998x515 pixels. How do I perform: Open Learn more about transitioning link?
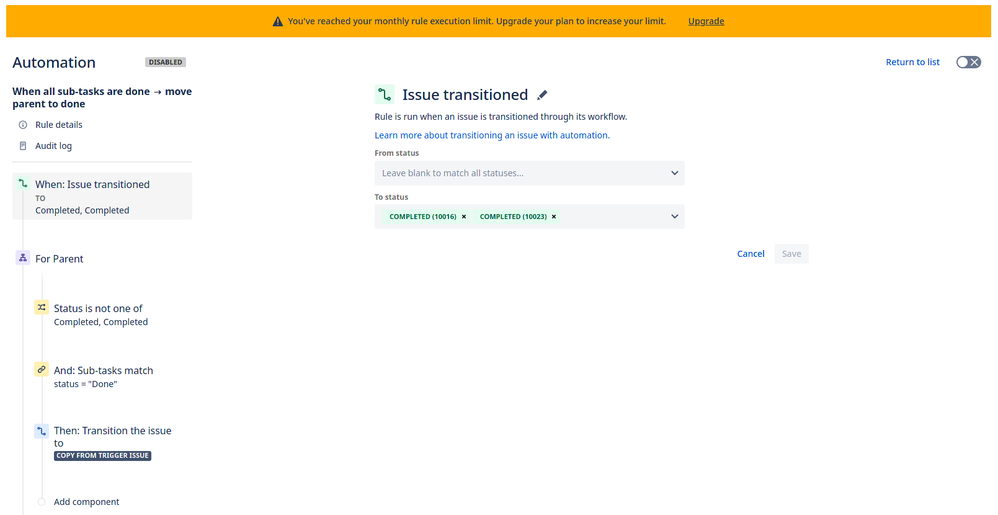[x=492, y=135]
